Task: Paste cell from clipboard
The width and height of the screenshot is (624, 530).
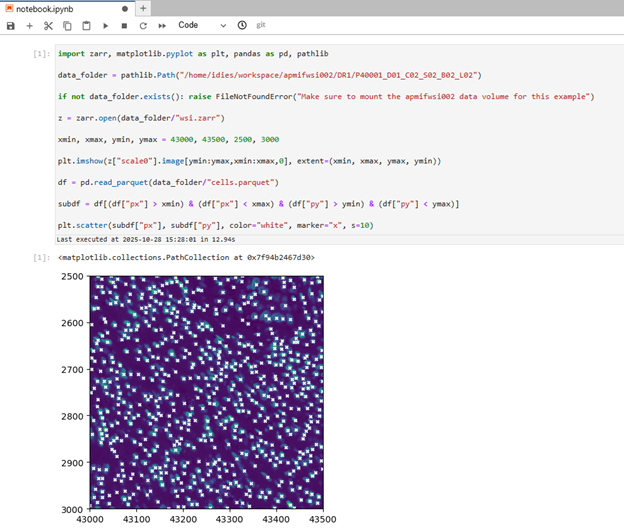Action: (x=86, y=24)
